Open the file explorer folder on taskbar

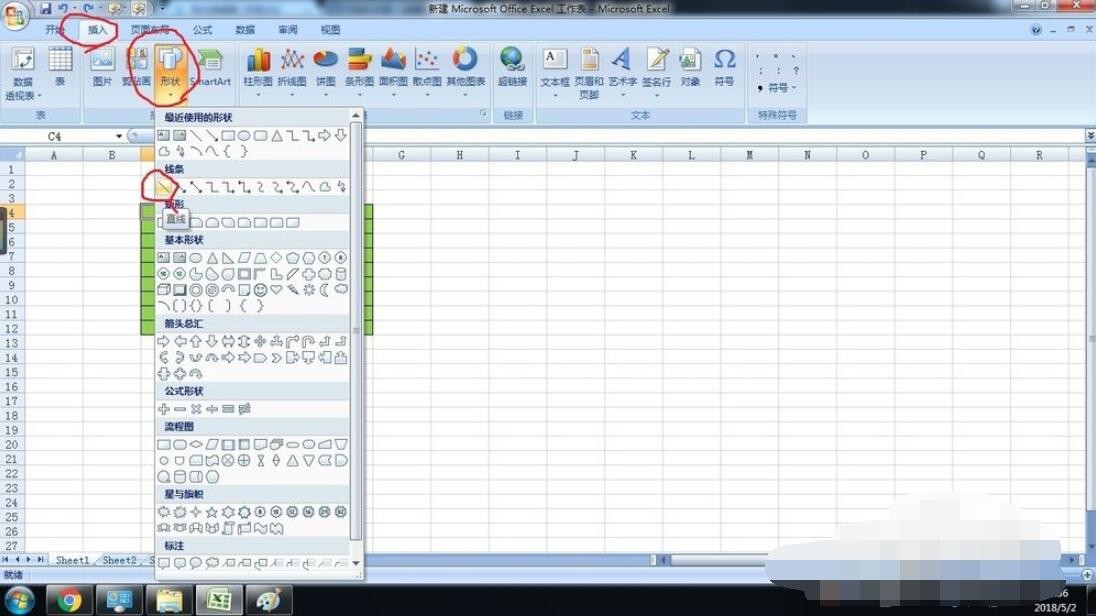click(169, 600)
